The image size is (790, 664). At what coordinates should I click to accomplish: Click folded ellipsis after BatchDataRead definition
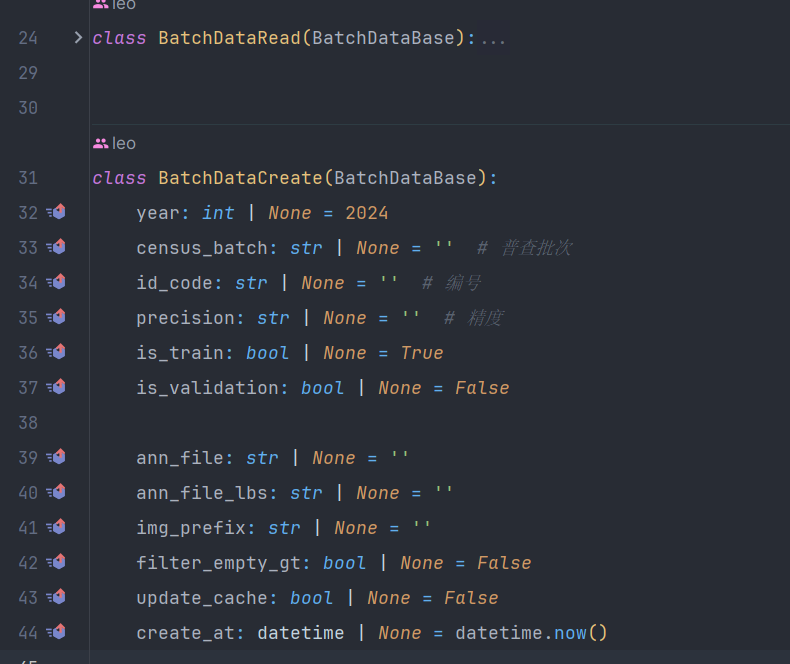tap(493, 39)
